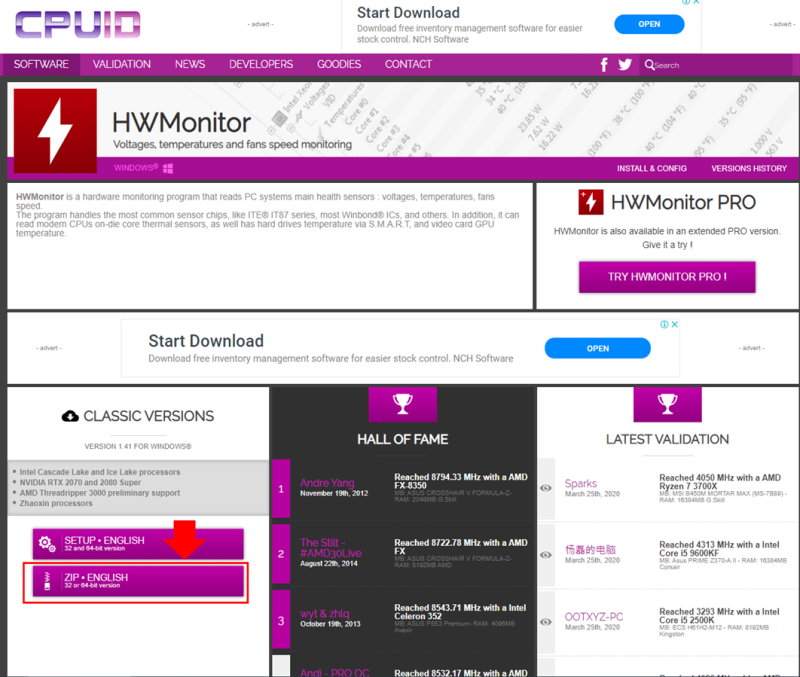Image resolution: width=800 pixels, height=677 pixels.
Task: Close the top banner ad
Action: point(696,2)
